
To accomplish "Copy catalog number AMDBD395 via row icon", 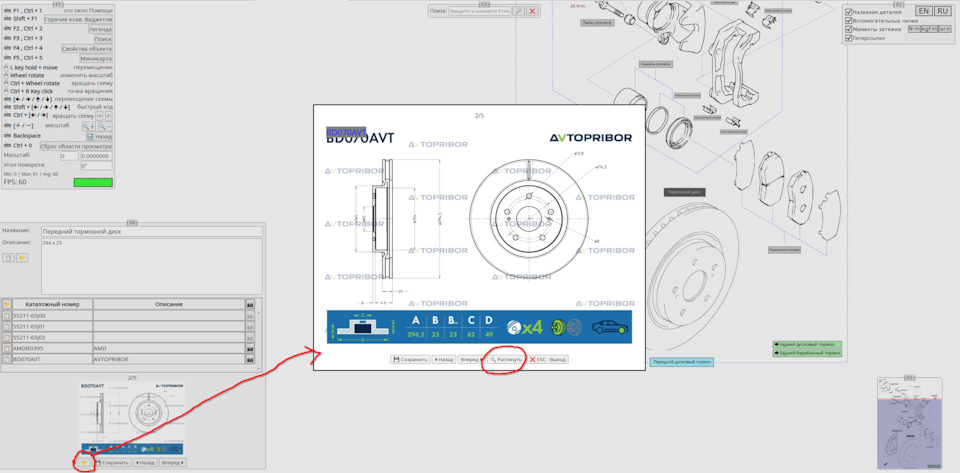I will (x=7, y=348).
